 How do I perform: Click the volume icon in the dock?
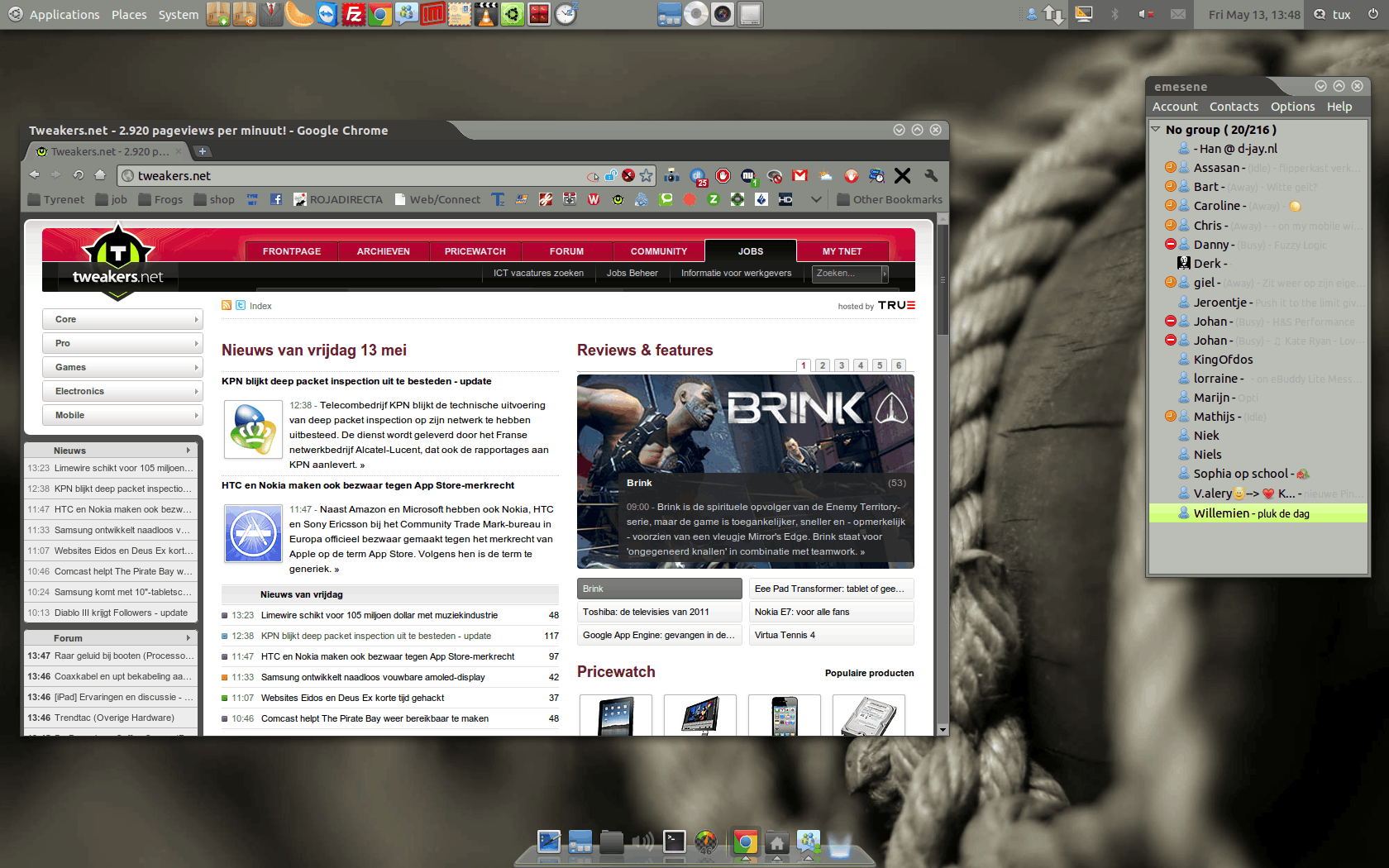coord(642,842)
